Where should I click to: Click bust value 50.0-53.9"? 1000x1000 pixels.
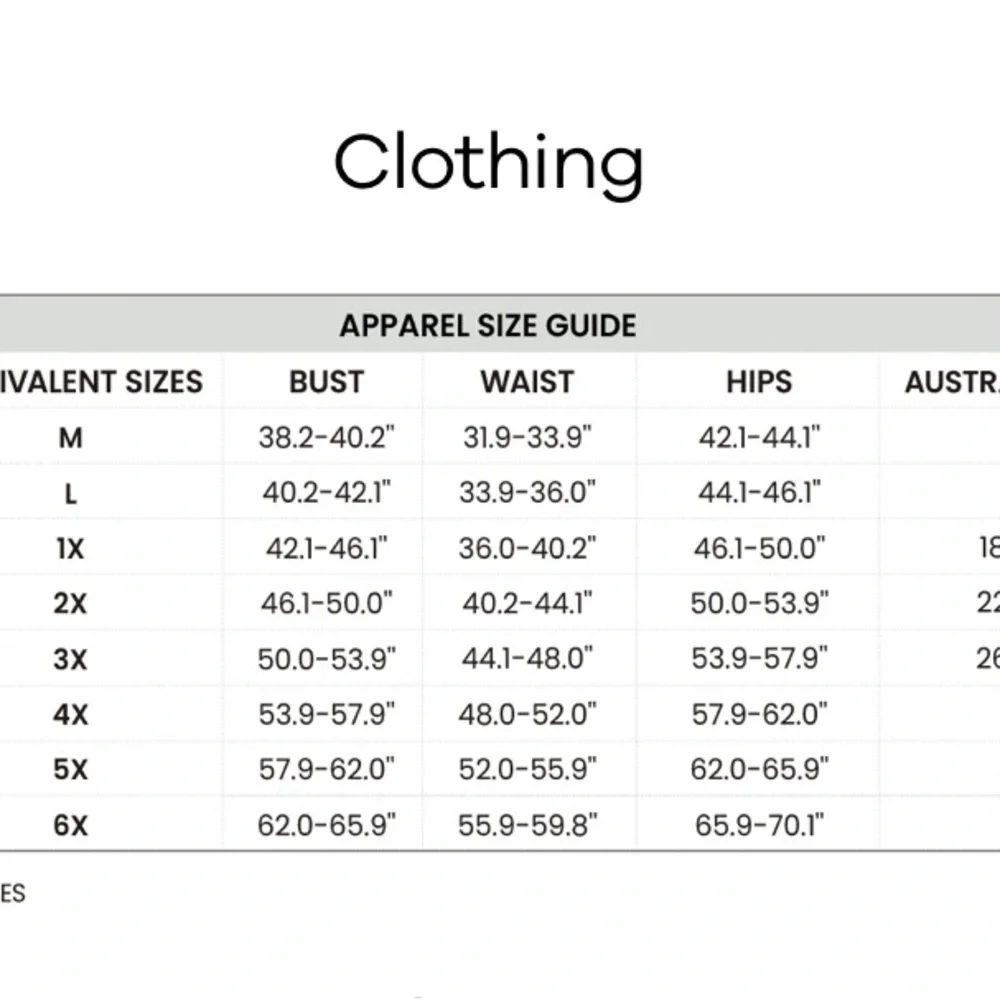pyautogui.click(x=327, y=659)
